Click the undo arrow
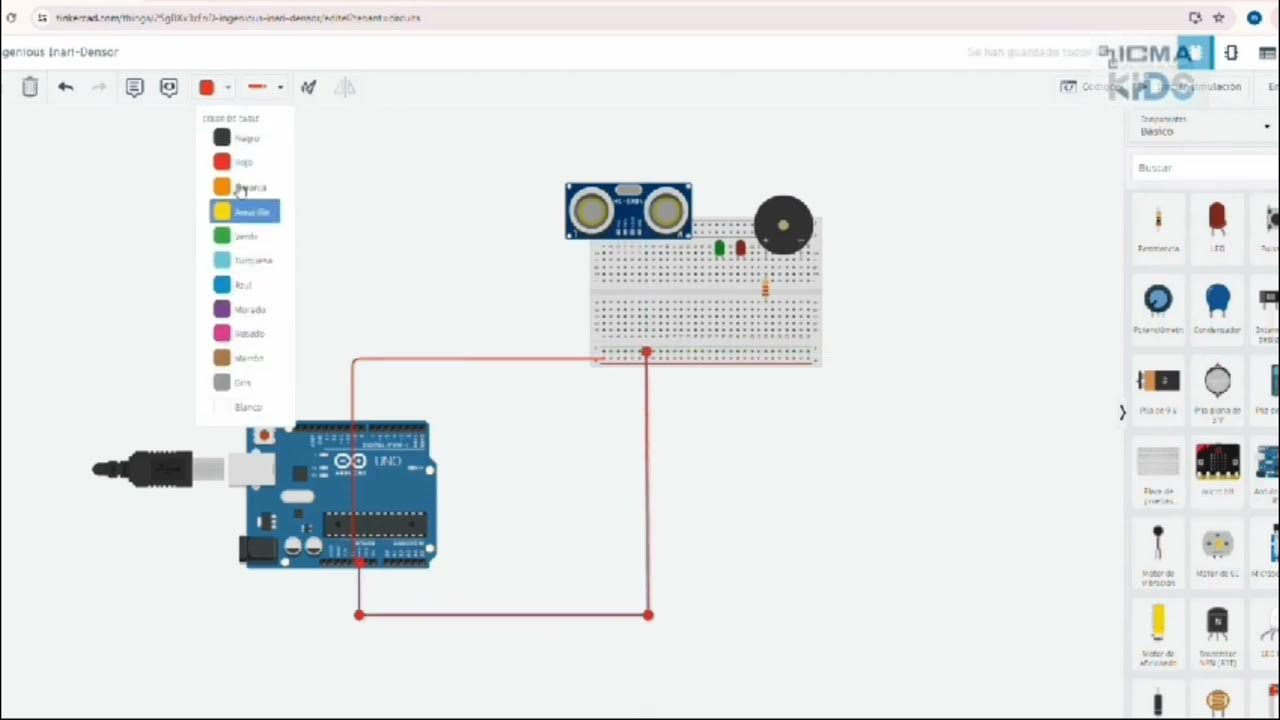This screenshot has height=720, width=1280. [66, 87]
